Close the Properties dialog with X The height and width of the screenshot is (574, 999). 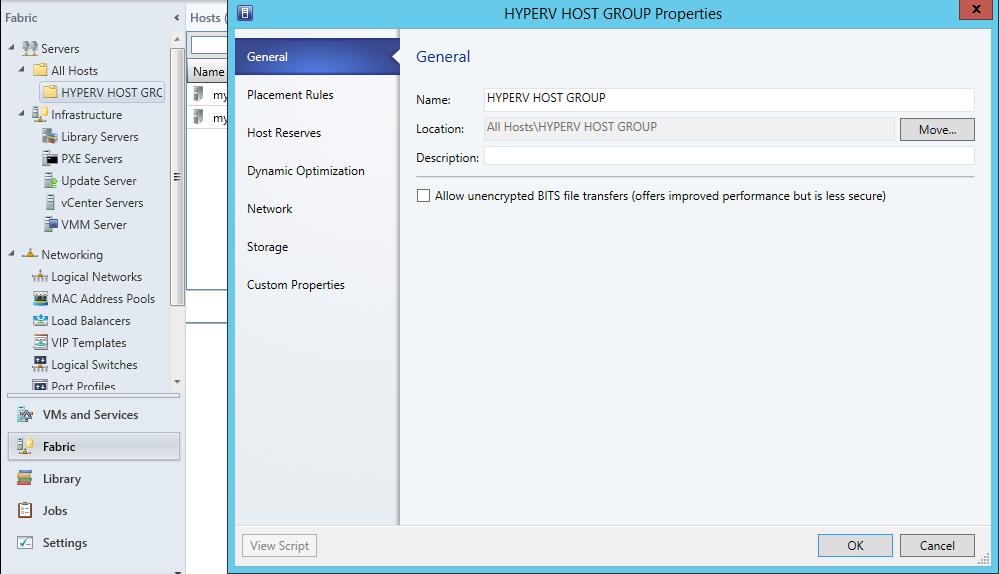[975, 9]
